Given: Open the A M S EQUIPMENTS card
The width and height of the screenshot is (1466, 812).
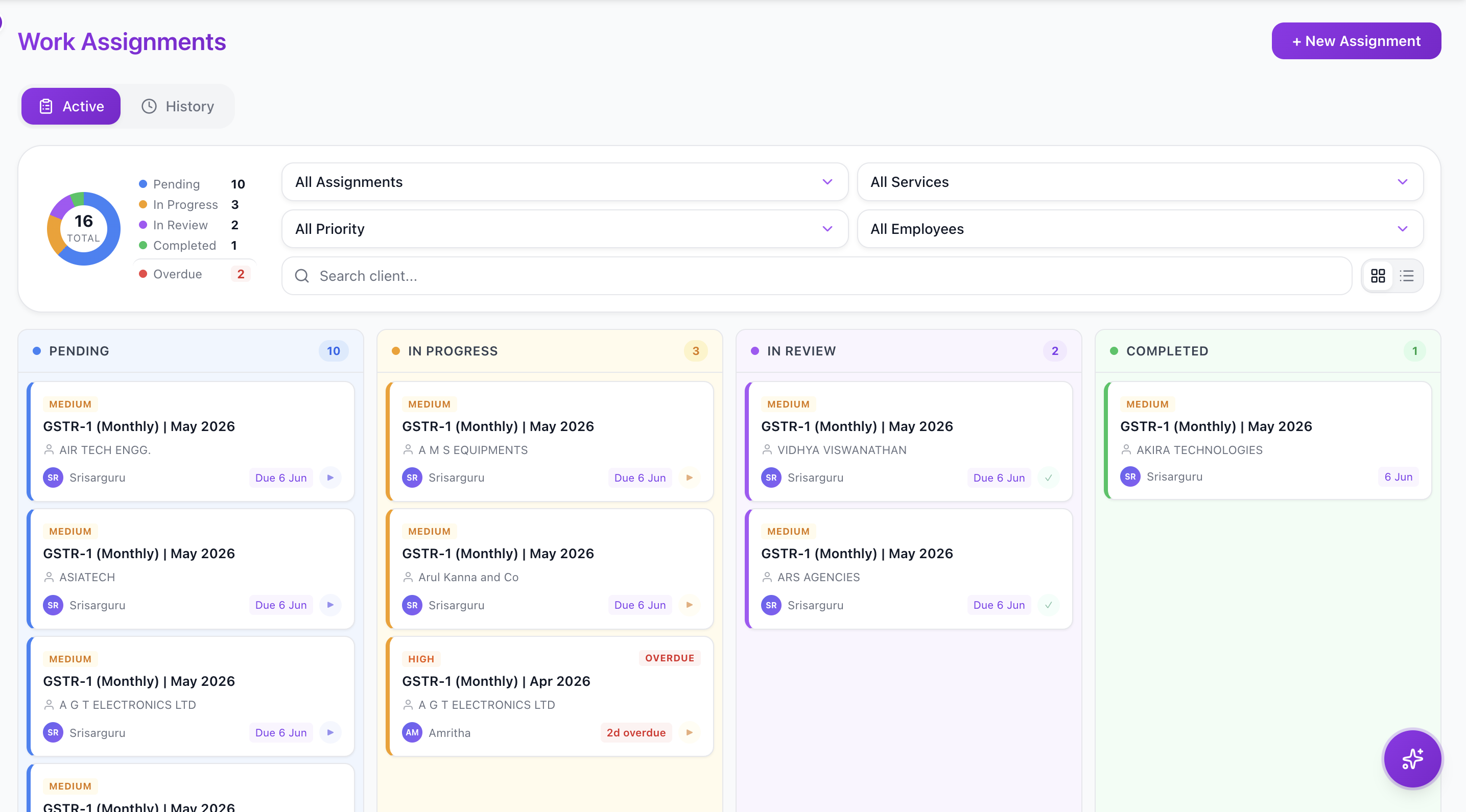Looking at the screenshot, I should pos(550,442).
